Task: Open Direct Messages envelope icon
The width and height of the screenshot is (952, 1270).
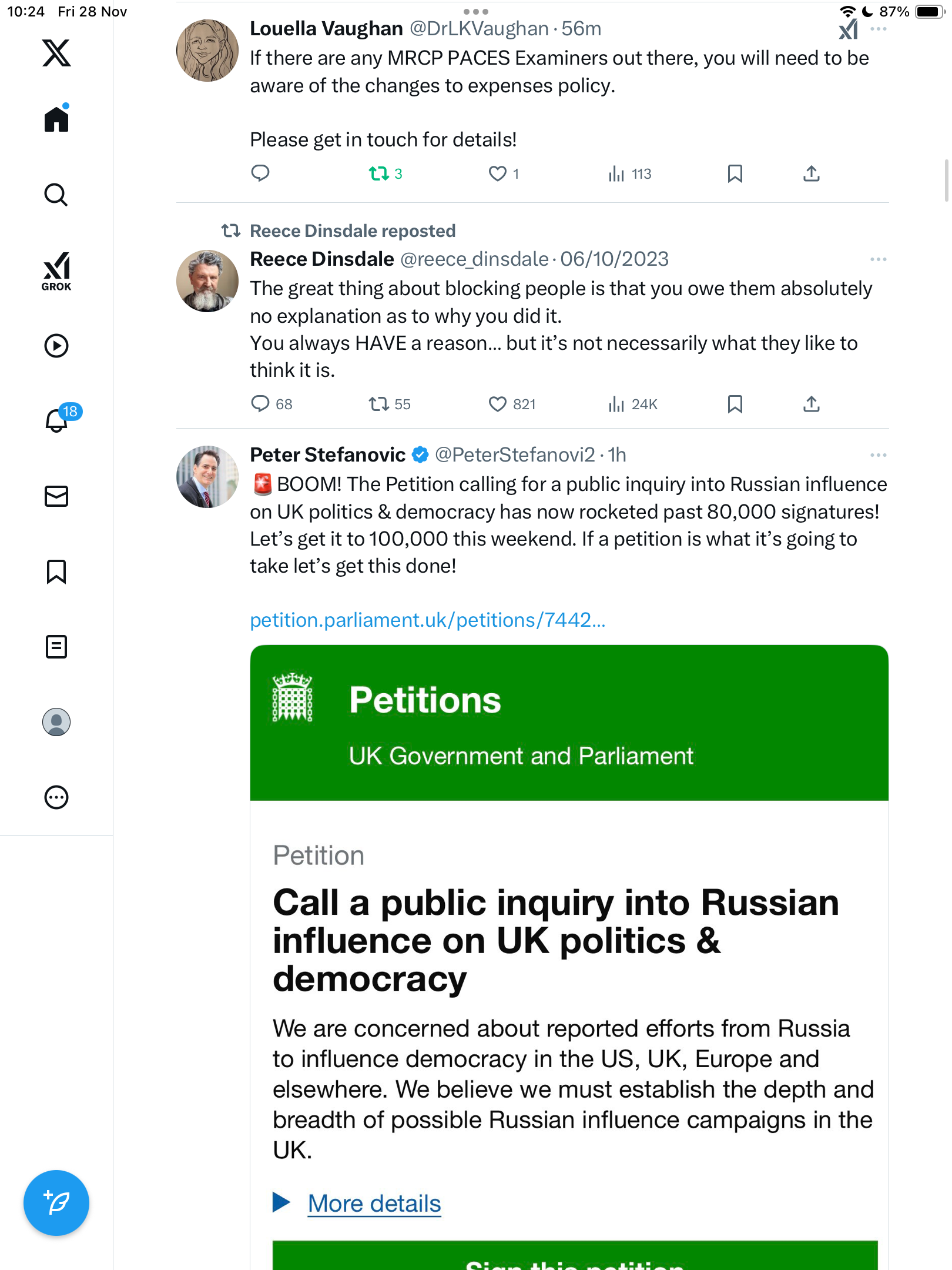Action: pos(56,496)
